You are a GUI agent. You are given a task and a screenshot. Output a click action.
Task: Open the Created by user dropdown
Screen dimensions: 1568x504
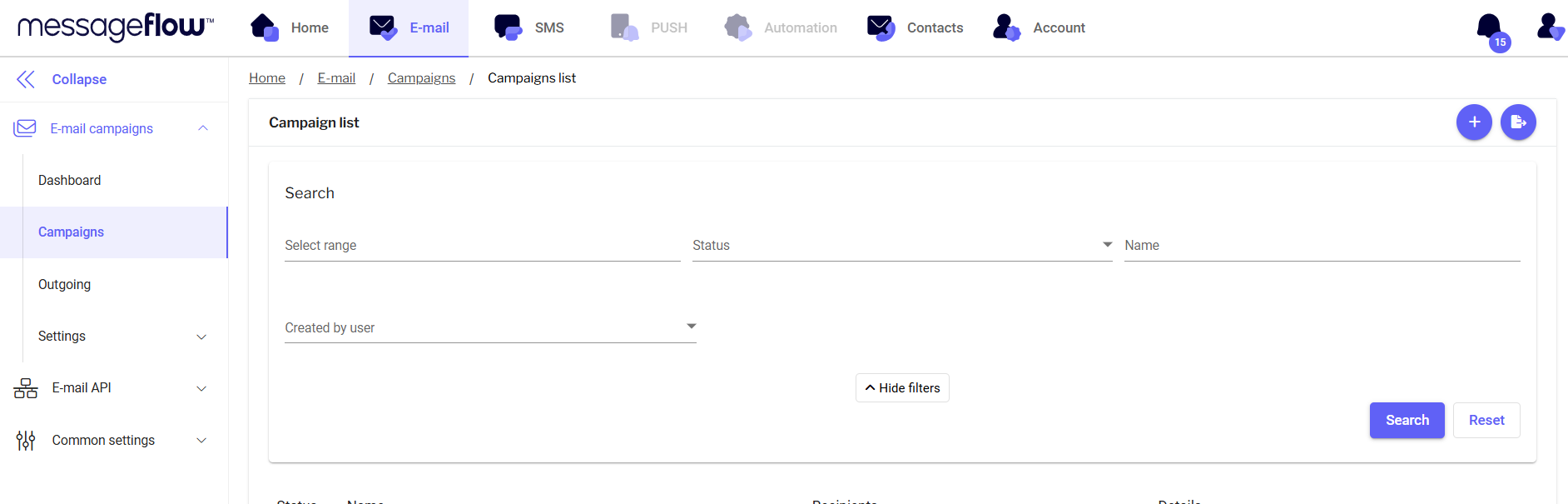pos(490,327)
